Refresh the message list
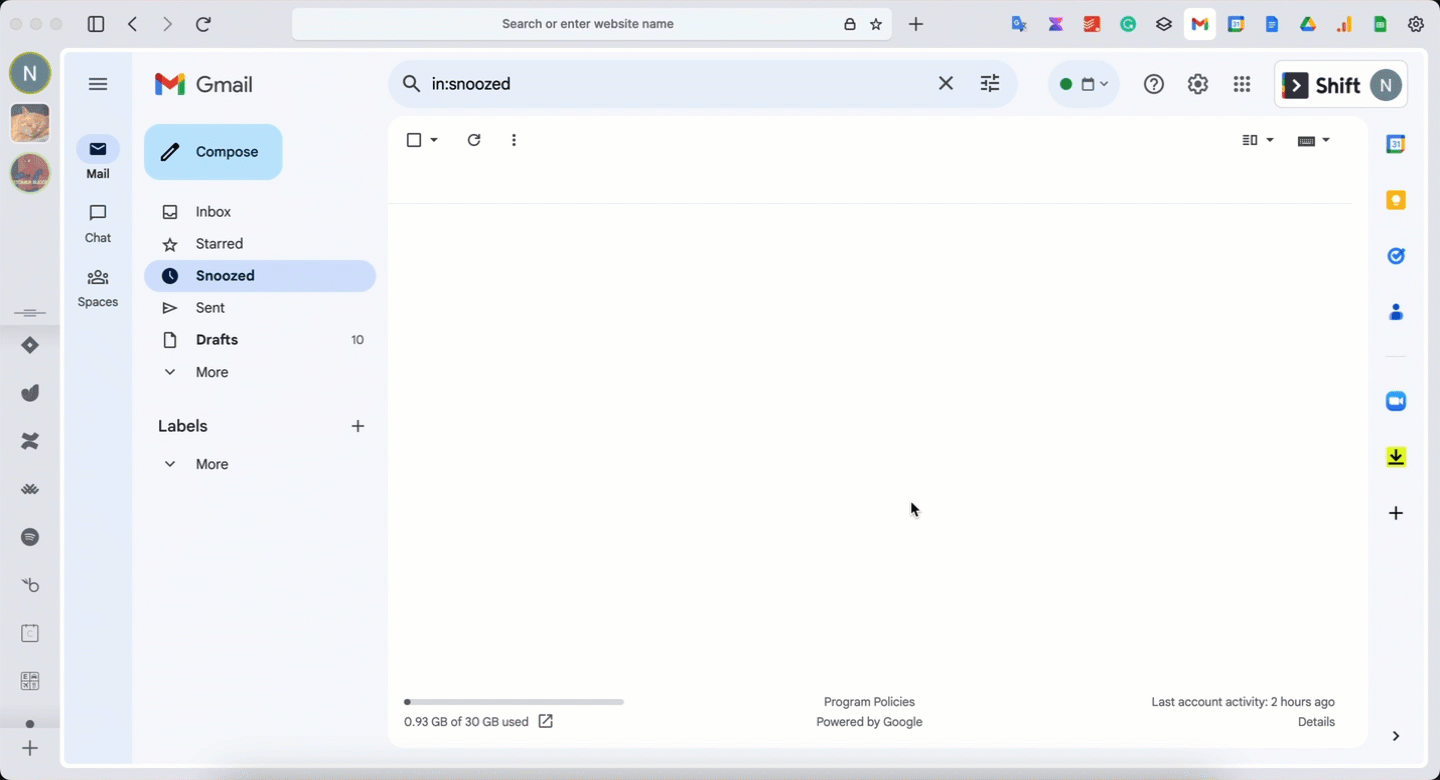Viewport: 1440px width, 780px height. (474, 140)
